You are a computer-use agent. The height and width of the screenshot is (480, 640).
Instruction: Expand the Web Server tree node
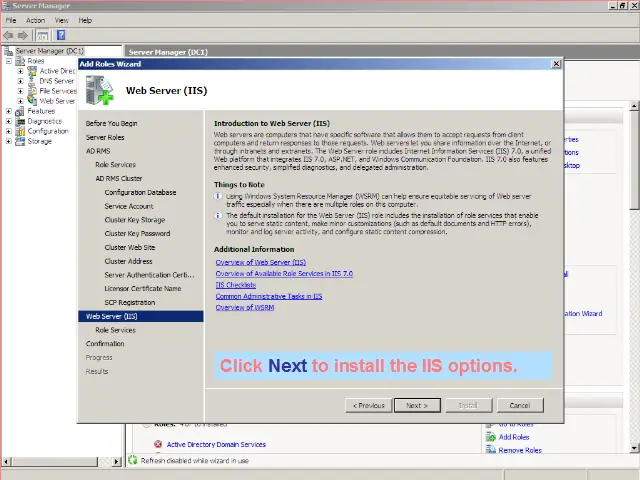(20, 101)
